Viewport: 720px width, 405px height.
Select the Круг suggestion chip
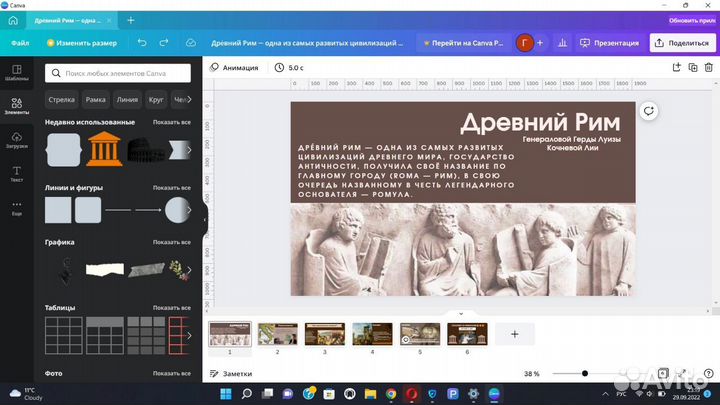156,100
